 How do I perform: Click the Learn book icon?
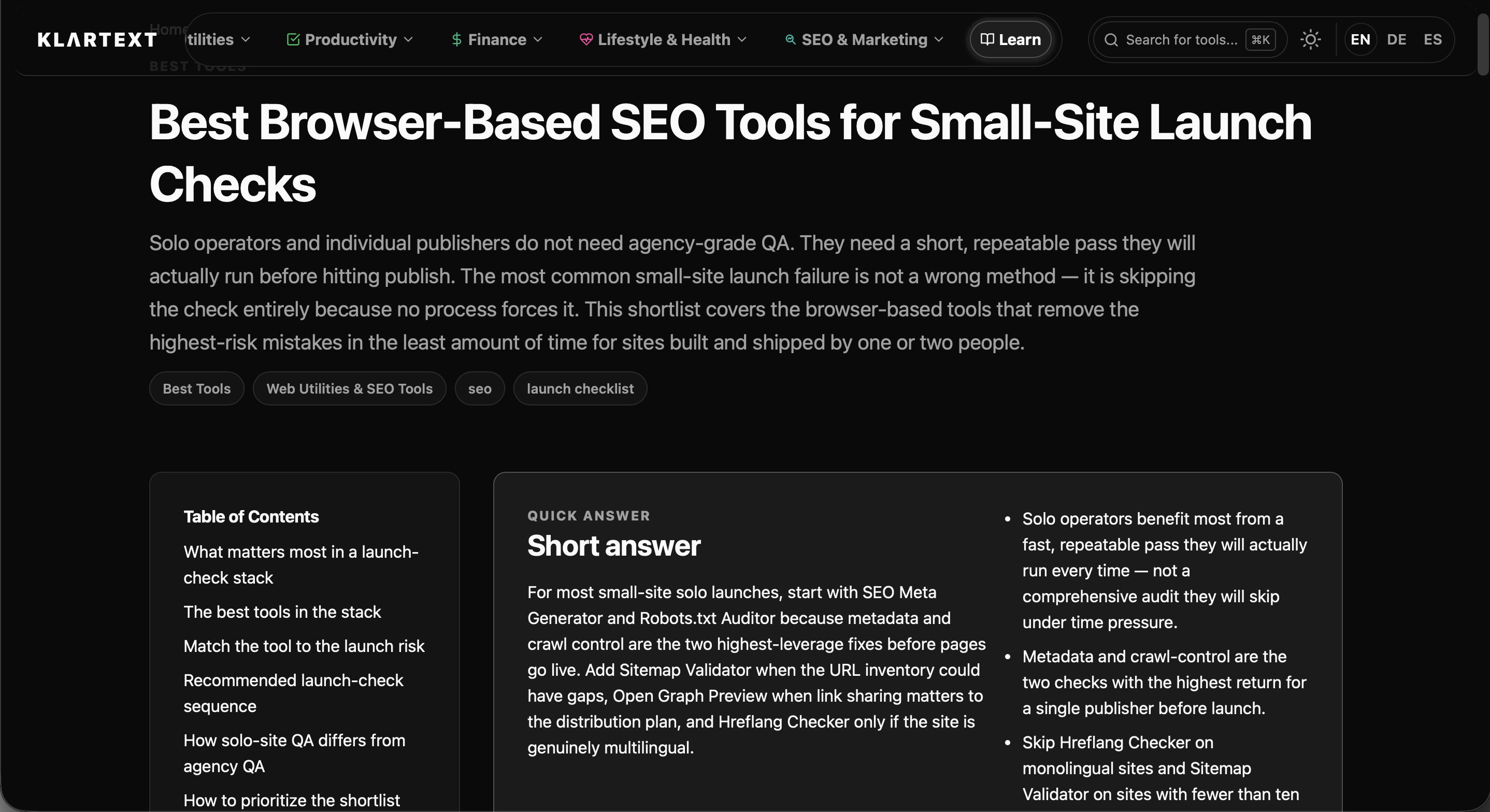point(987,40)
